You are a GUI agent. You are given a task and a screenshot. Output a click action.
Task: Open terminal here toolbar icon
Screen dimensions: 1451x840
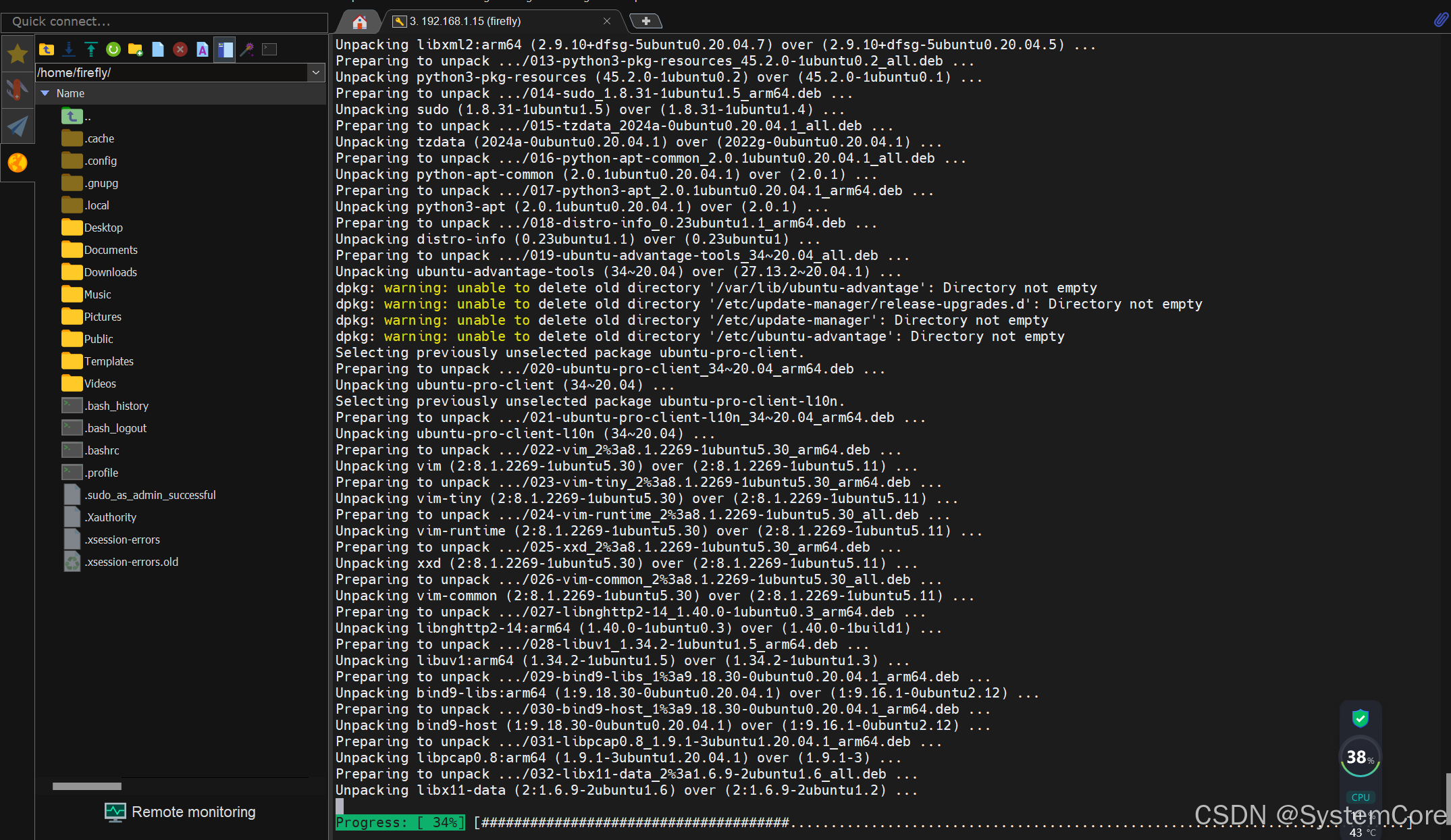(x=269, y=49)
